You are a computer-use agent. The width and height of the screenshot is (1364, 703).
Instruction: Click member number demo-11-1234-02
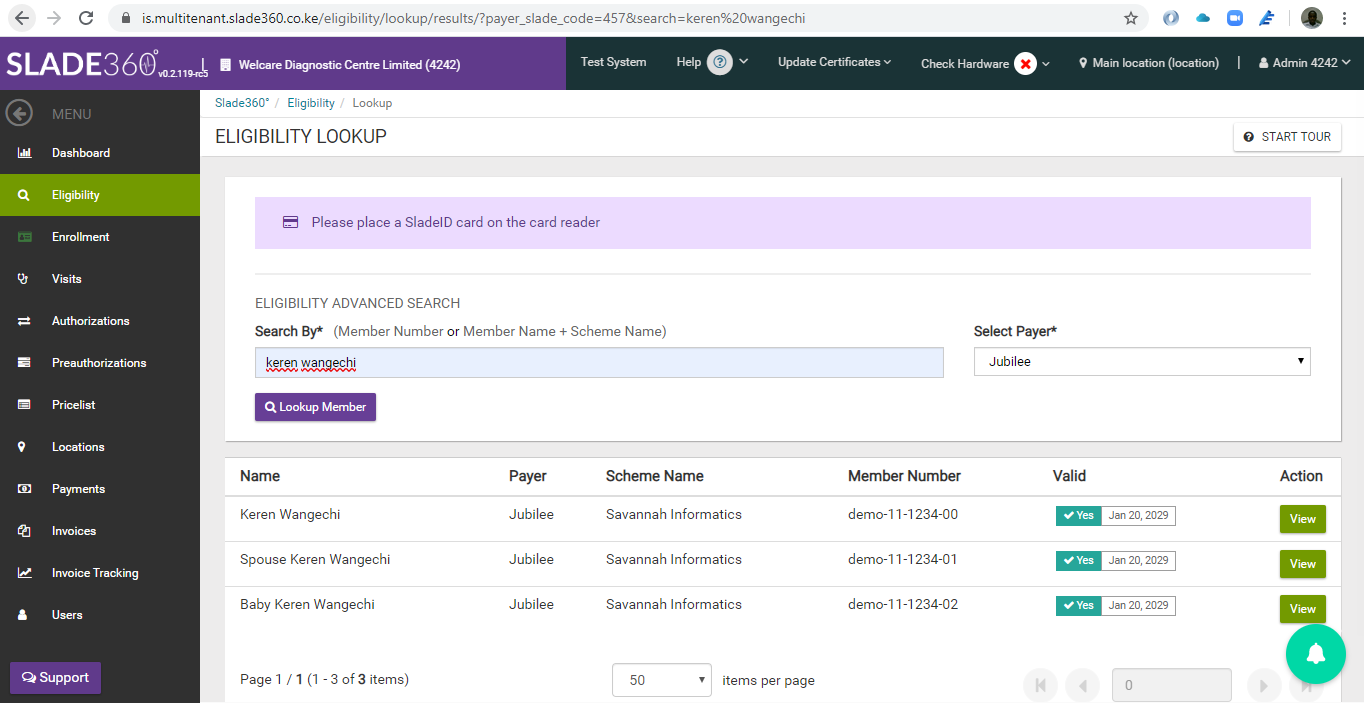click(903, 604)
